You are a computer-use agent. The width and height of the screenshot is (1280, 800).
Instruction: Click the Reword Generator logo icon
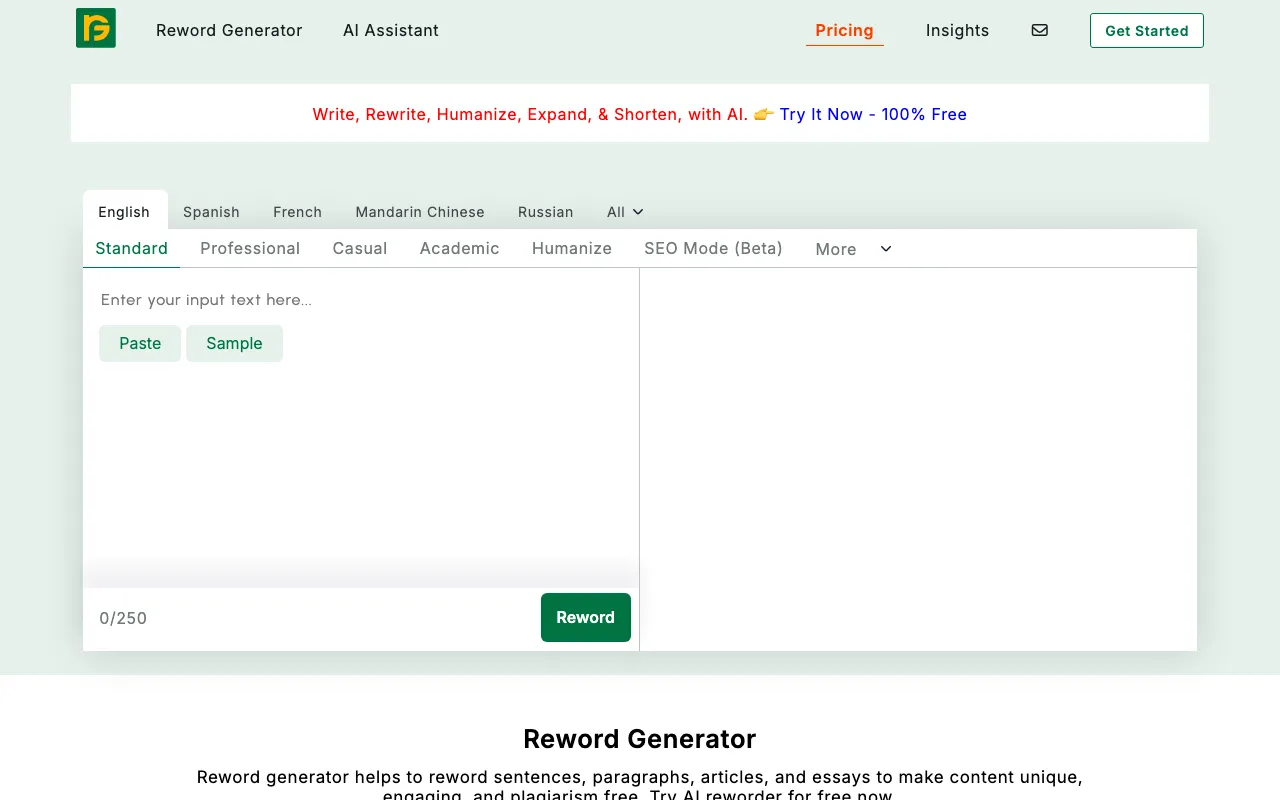[96, 28]
